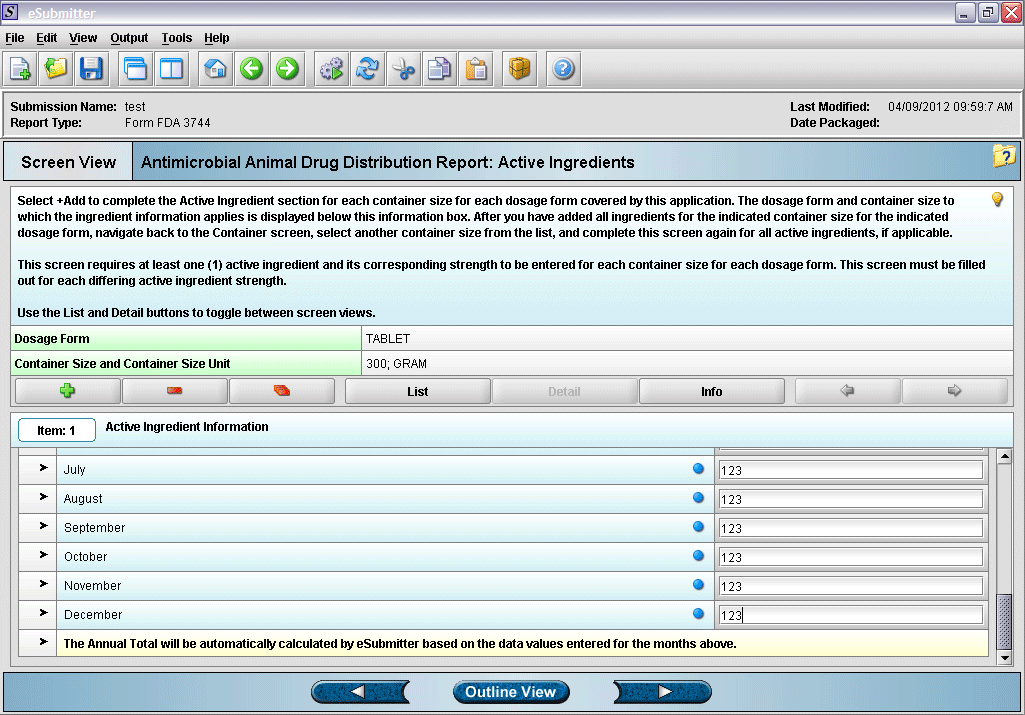Image resolution: width=1025 pixels, height=715 pixels.
Task: Click the green forward arrow toolbar icon
Action: tap(288, 69)
